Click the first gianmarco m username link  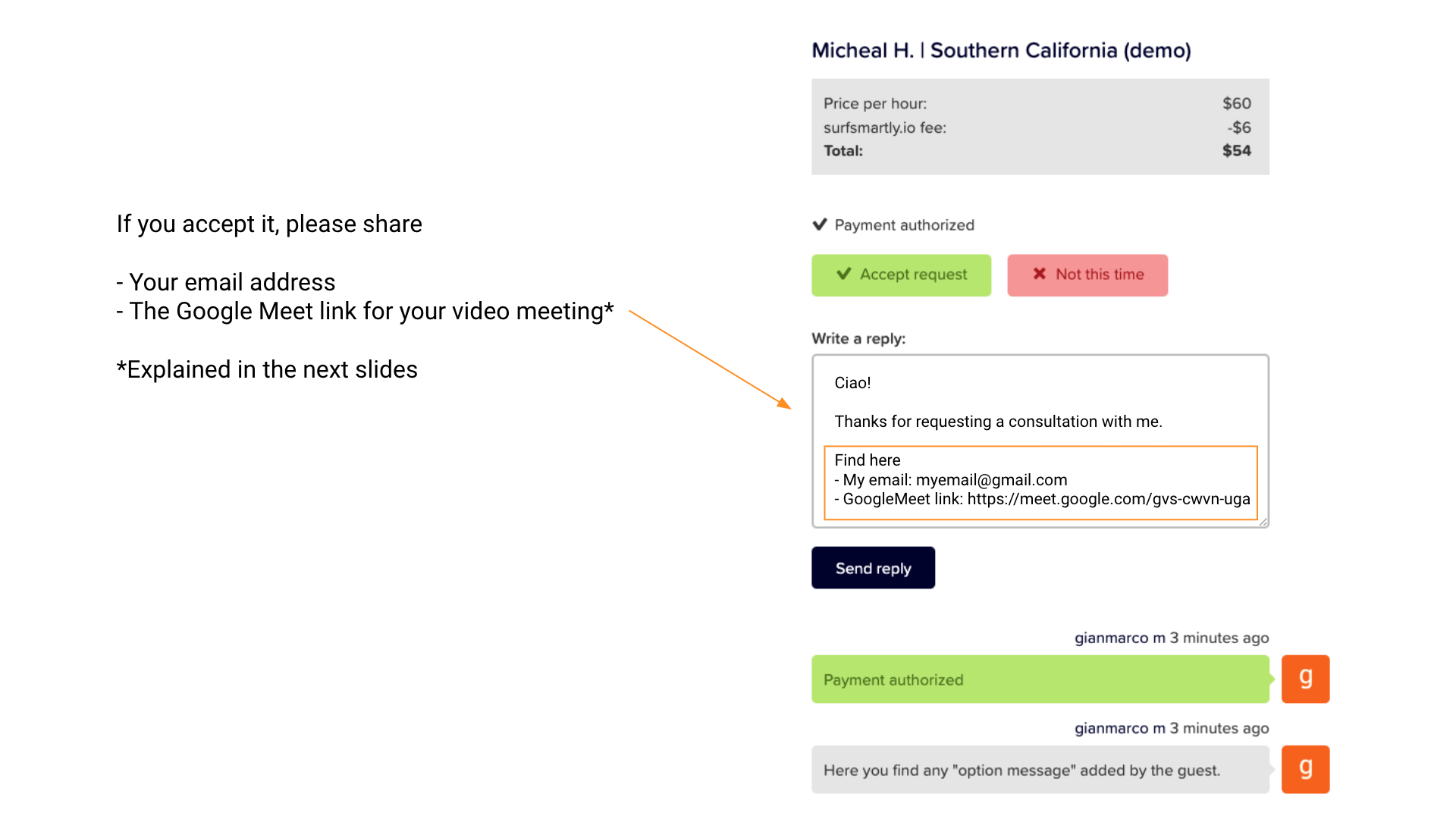coord(1119,638)
